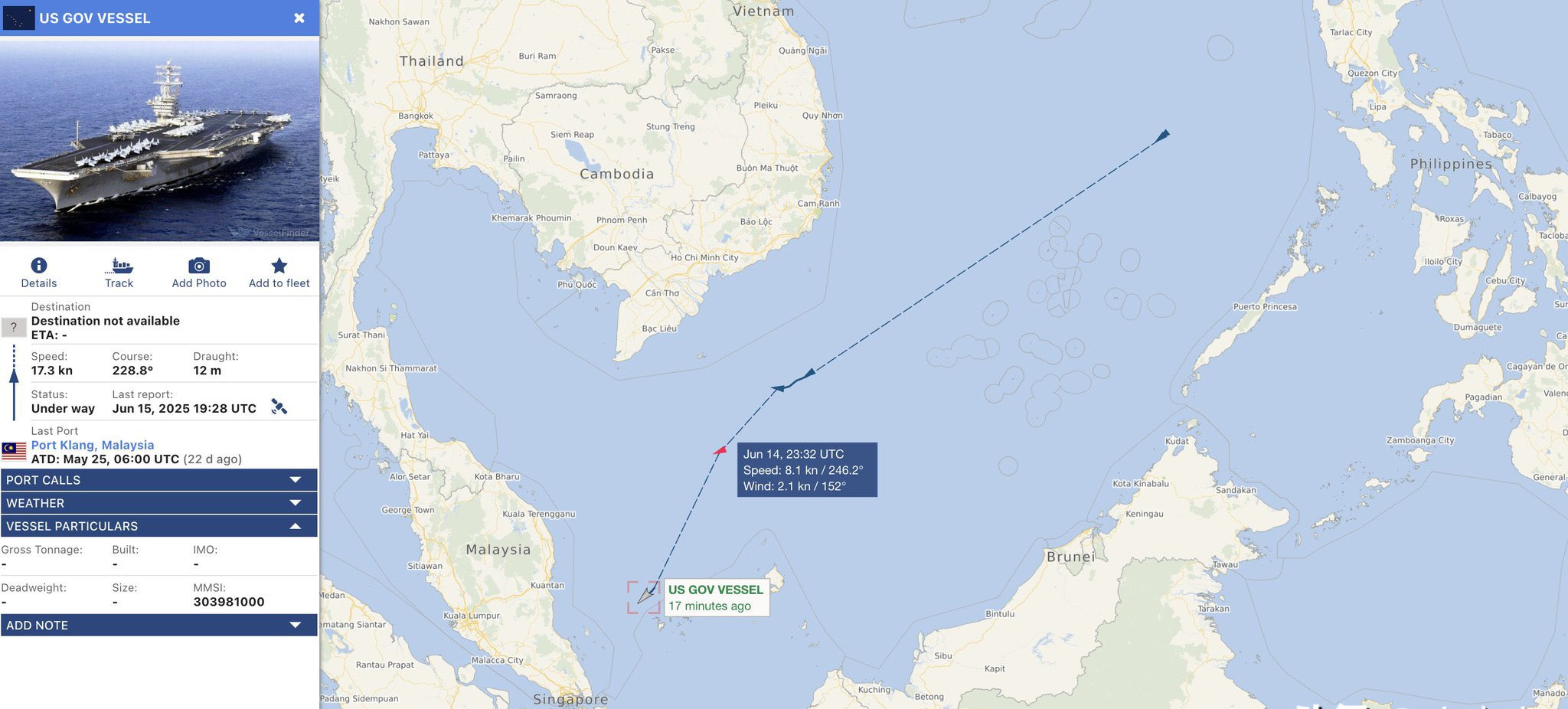
Task: Click the satellite icon beside last report
Action: pyautogui.click(x=279, y=407)
